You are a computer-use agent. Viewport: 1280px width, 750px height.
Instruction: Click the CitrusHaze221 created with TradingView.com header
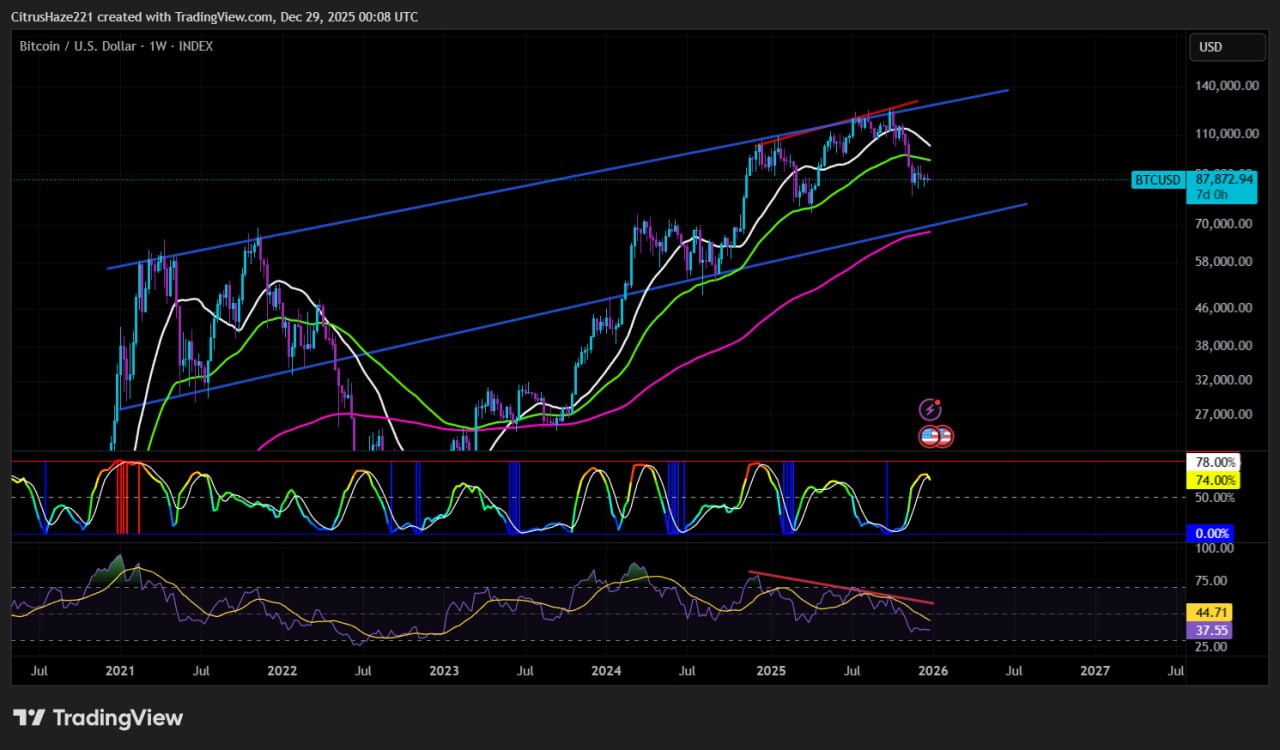click(x=215, y=17)
